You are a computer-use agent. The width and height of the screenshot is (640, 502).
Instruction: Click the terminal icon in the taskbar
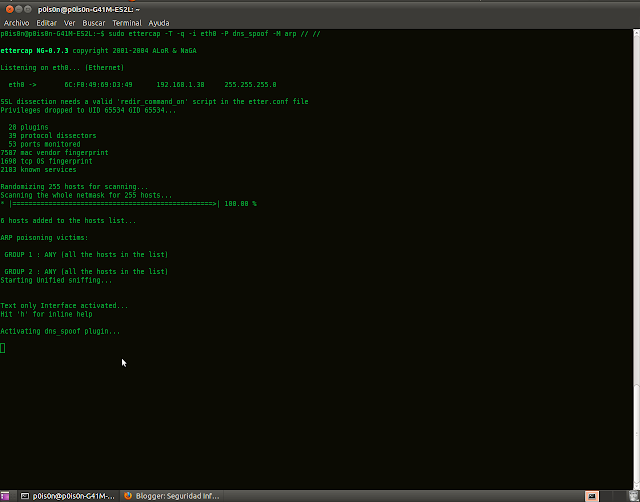[x=25, y=496]
